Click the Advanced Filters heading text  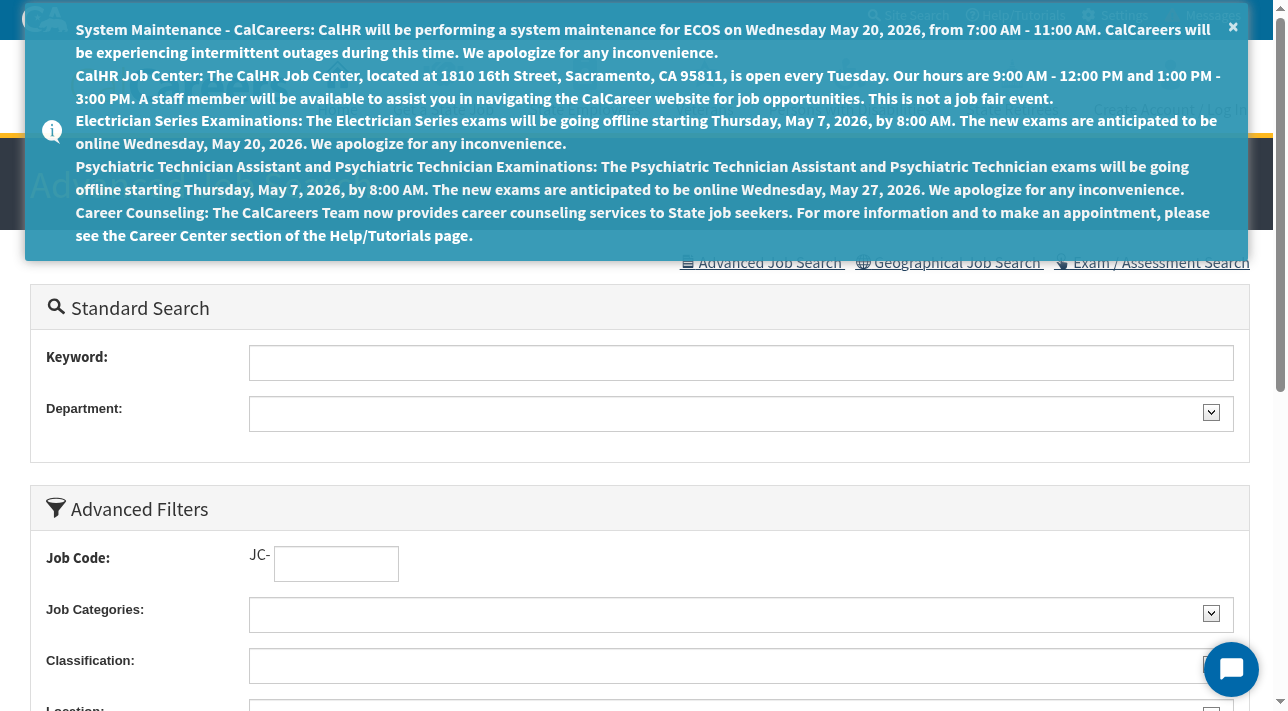[x=140, y=509]
